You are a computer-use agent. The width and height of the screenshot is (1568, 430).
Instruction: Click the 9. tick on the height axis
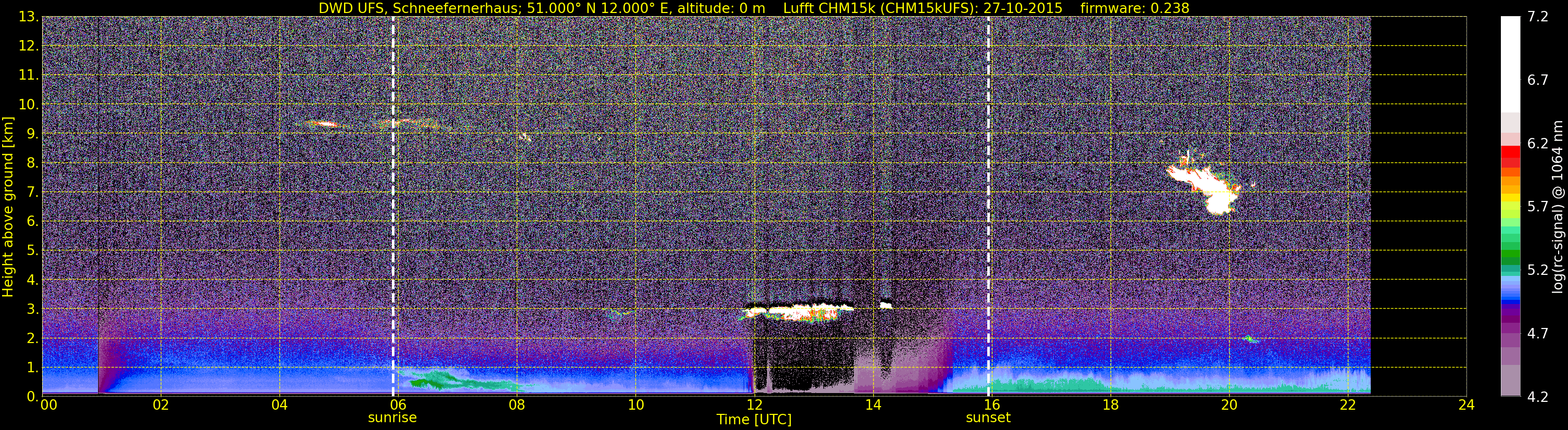tap(33, 134)
